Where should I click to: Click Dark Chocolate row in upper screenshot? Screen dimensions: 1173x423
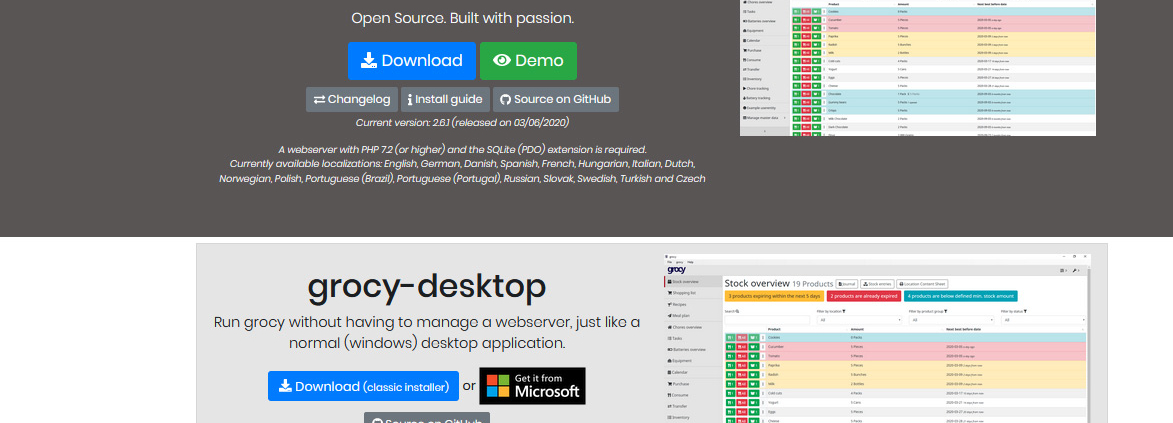coord(943,127)
